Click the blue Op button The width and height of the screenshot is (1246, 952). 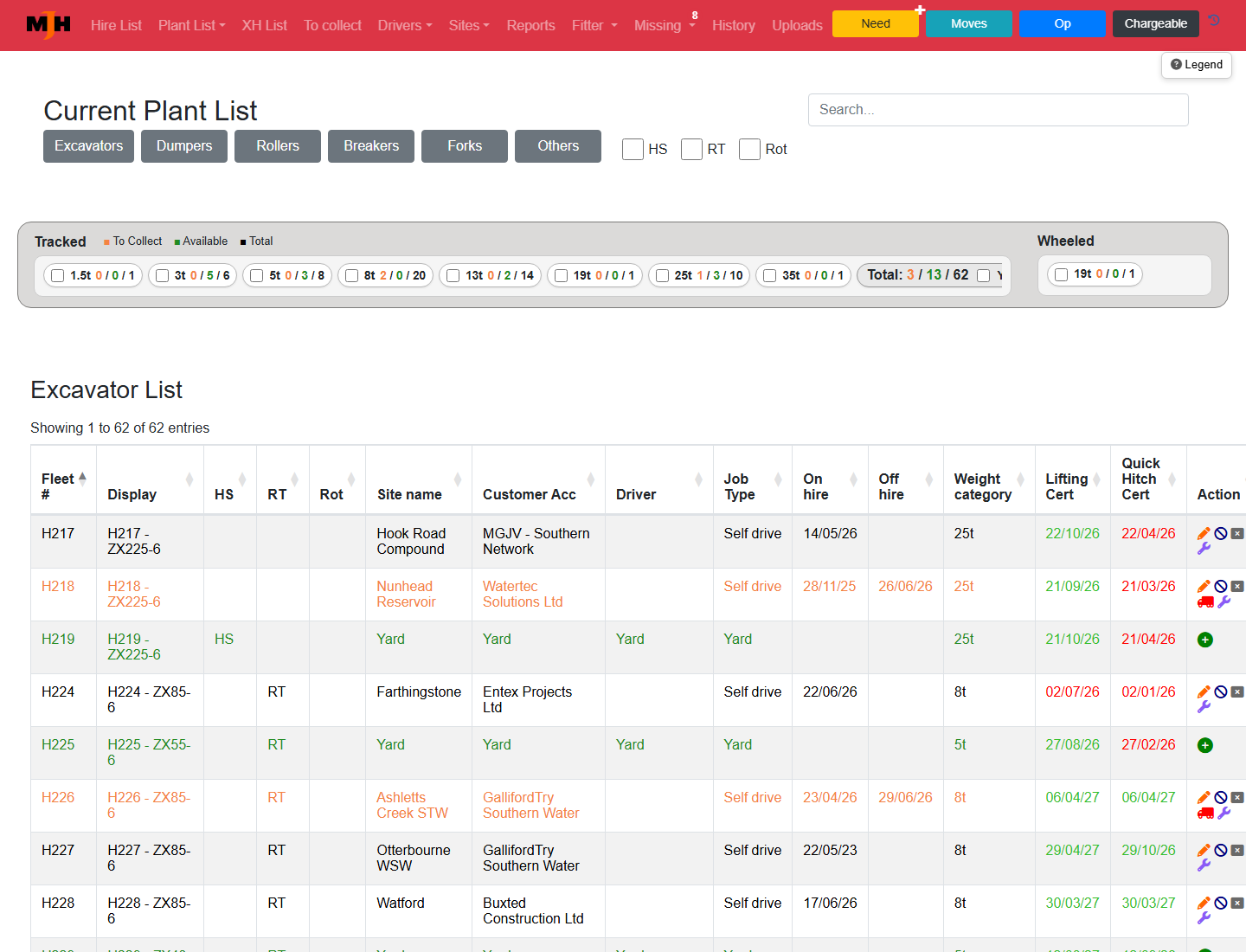coord(1063,23)
